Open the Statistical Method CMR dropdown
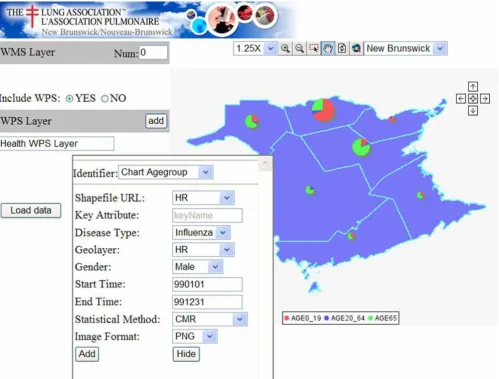 [210, 319]
